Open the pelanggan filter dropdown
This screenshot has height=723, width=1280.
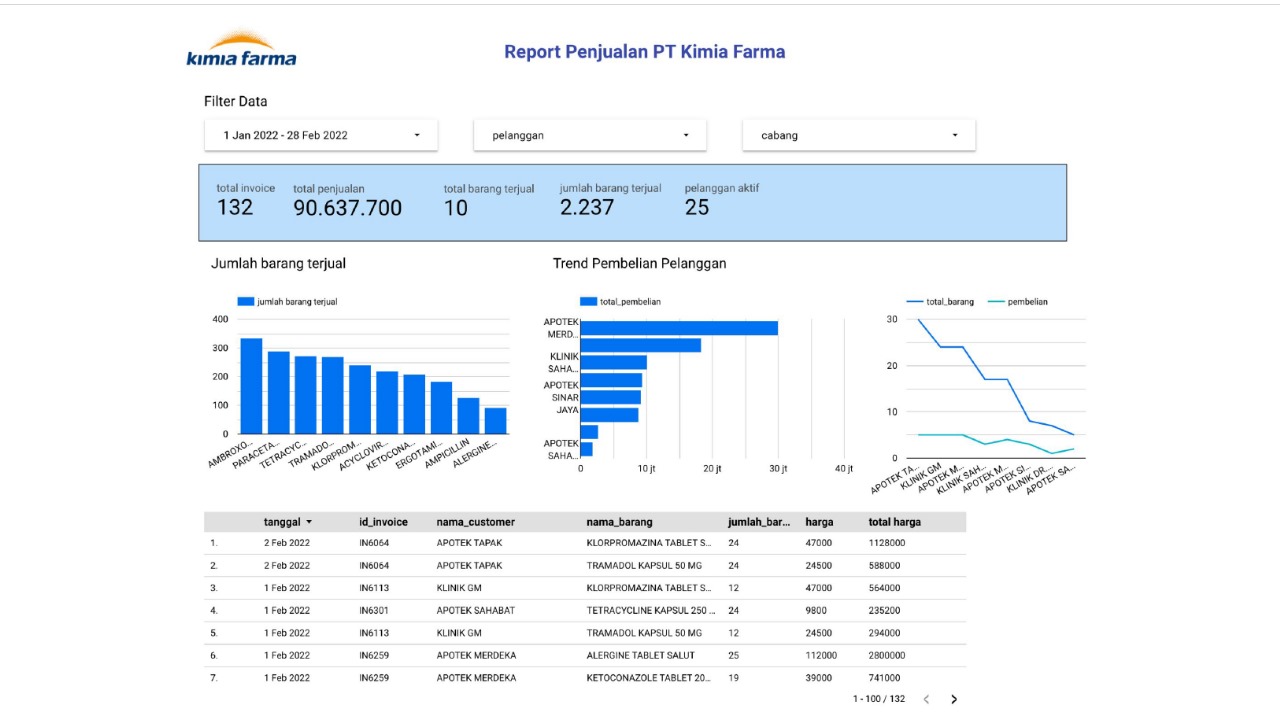click(590, 135)
